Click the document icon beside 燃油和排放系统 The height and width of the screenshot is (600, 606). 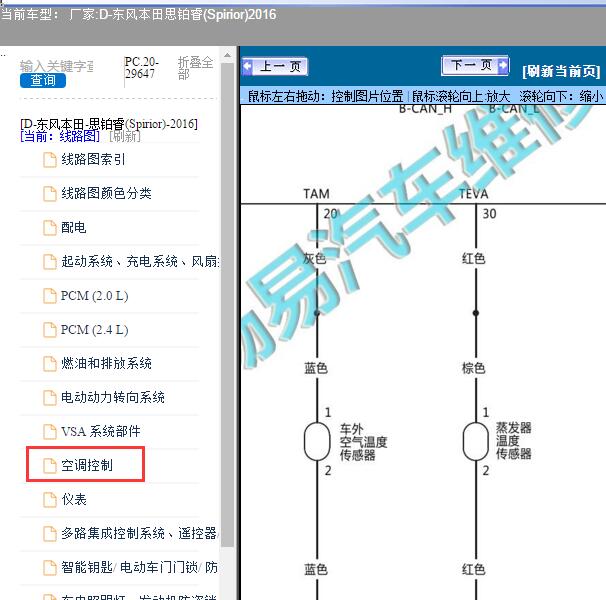coord(49,364)
